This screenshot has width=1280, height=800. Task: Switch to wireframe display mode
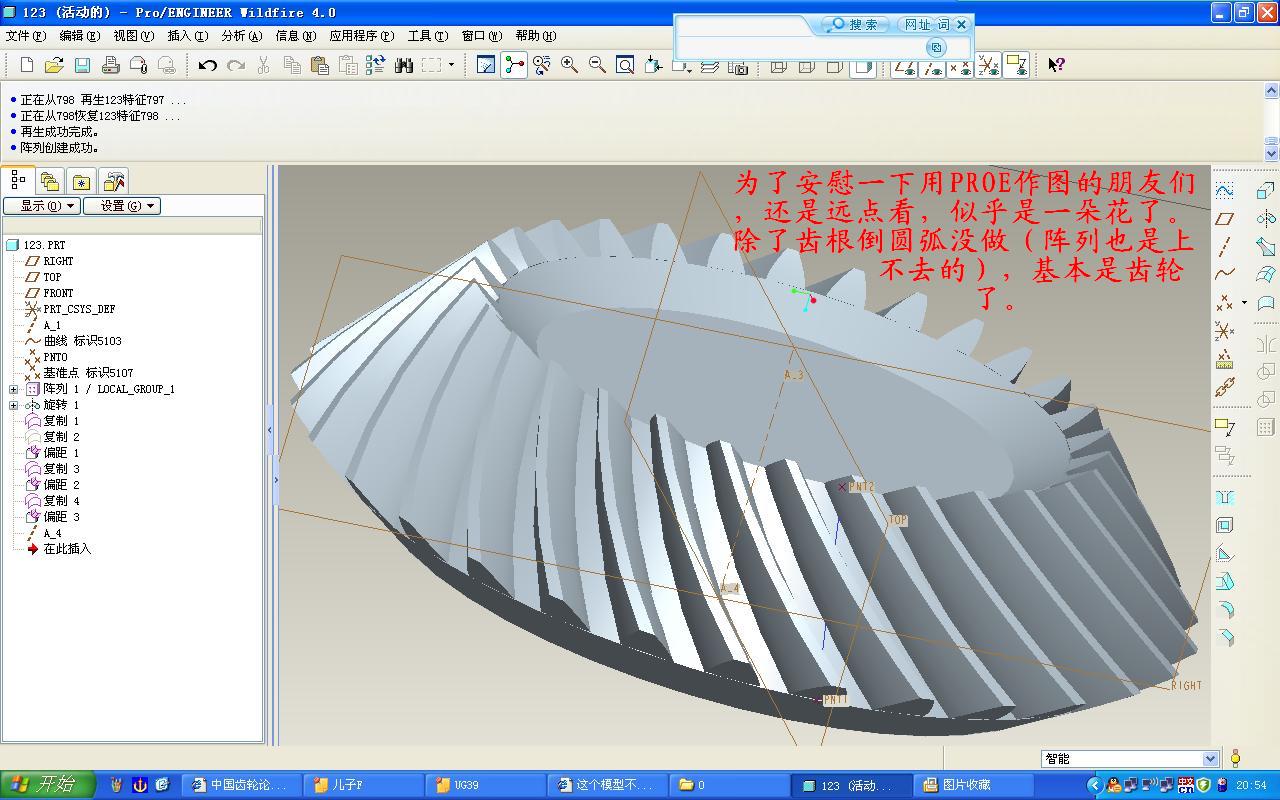779,65
